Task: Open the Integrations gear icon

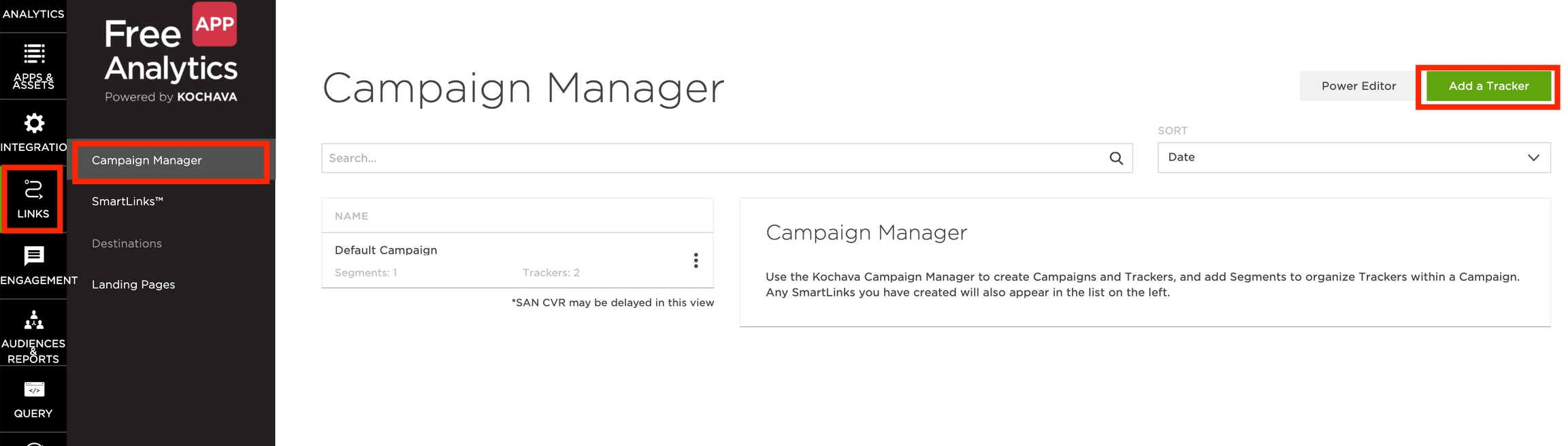Action: [x=33, y=132]
